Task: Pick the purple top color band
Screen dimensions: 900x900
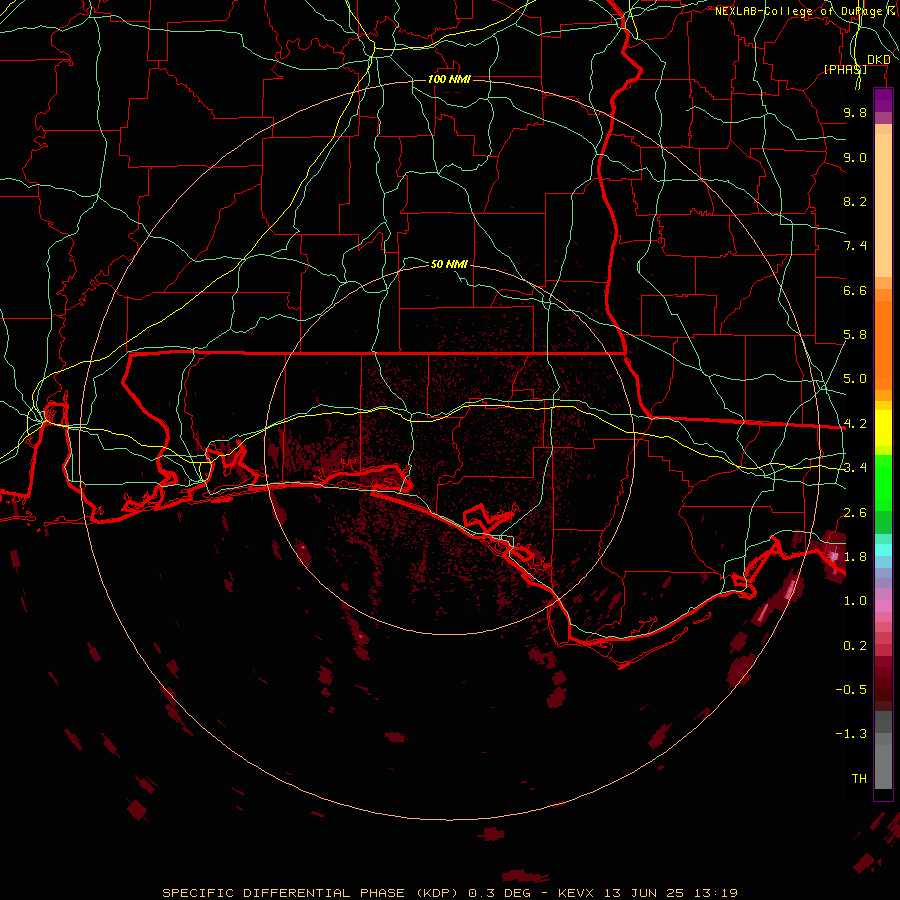Action: pyautogui.click(x=883, y=100)
